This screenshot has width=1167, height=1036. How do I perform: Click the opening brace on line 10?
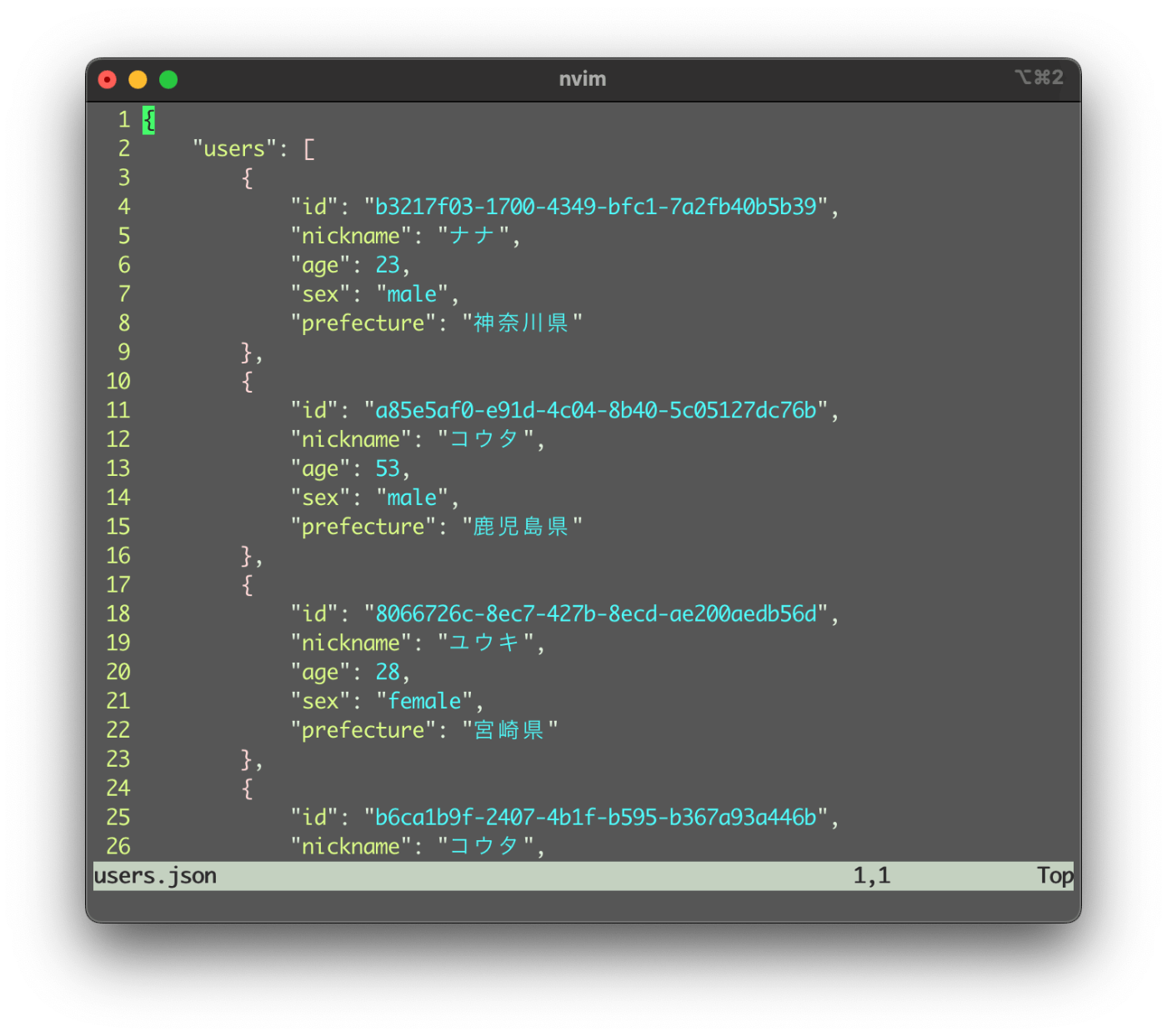click(248, 382)
